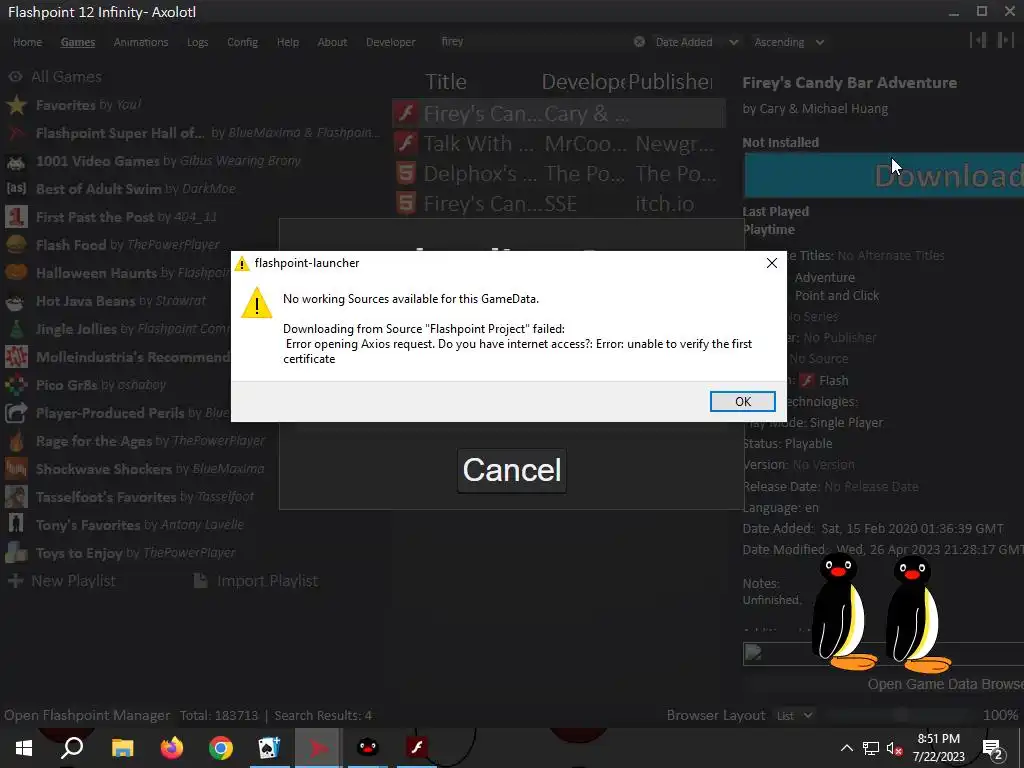This screenshot has height=768, width=1024.
Task: Open the Date Added sort dropdown
Action: tap(696, 42)
